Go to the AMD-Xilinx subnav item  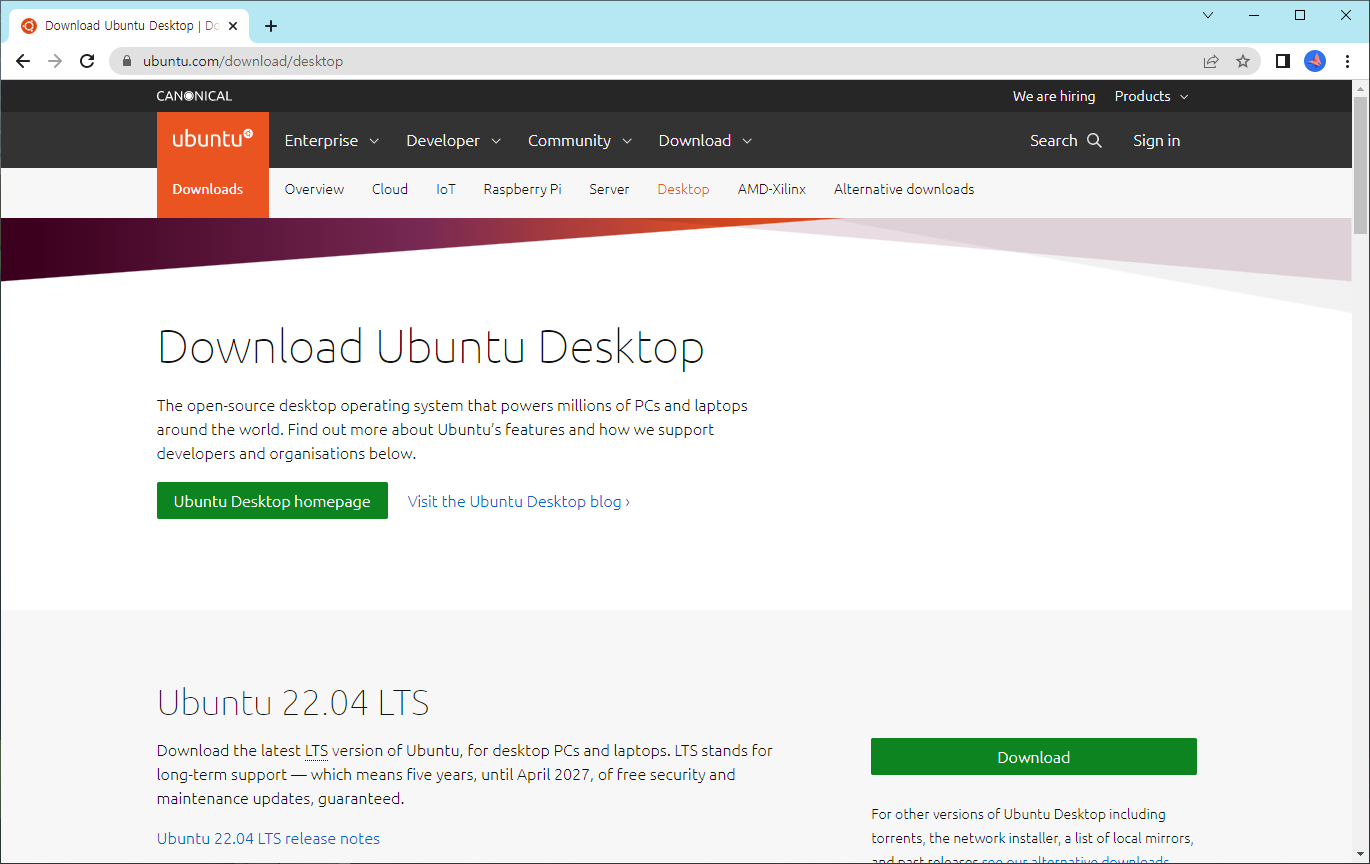point(772,189)
